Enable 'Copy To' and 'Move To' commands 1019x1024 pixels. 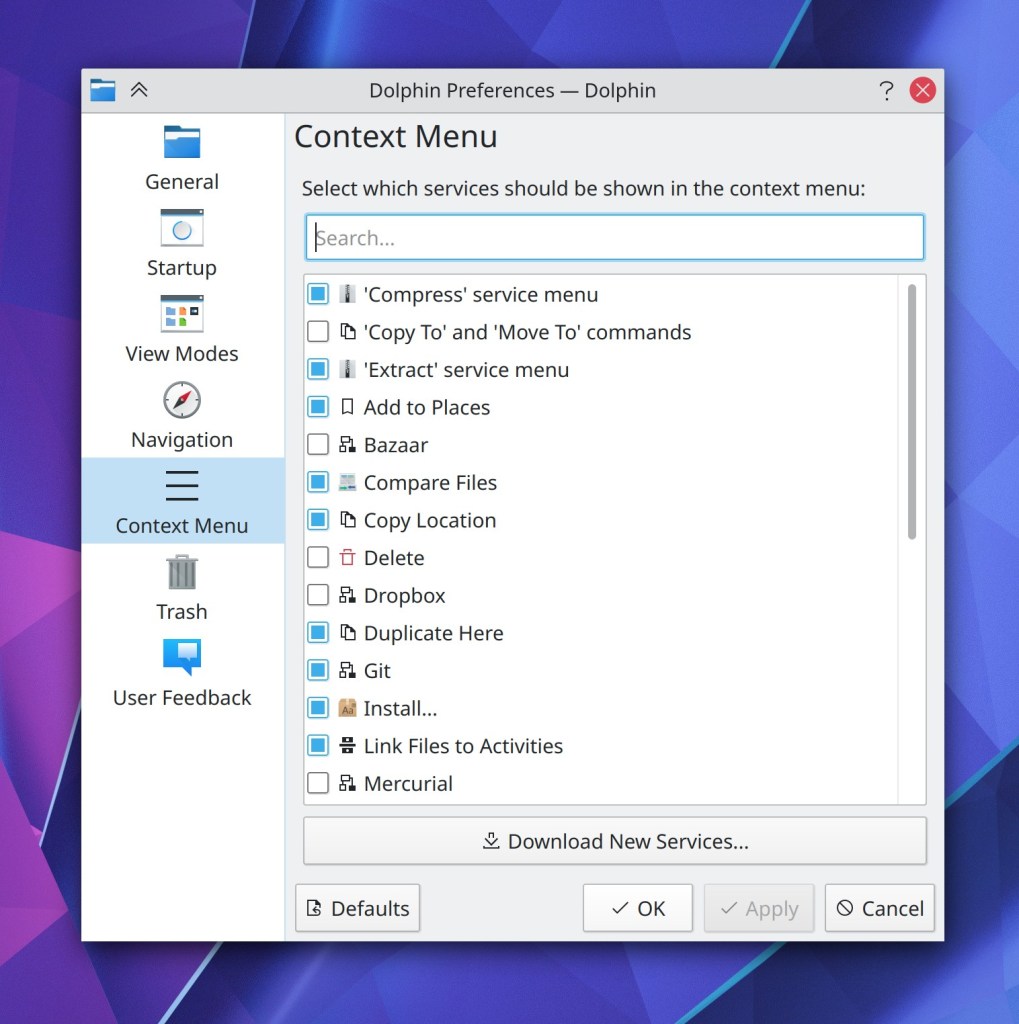tap(318, 332)
